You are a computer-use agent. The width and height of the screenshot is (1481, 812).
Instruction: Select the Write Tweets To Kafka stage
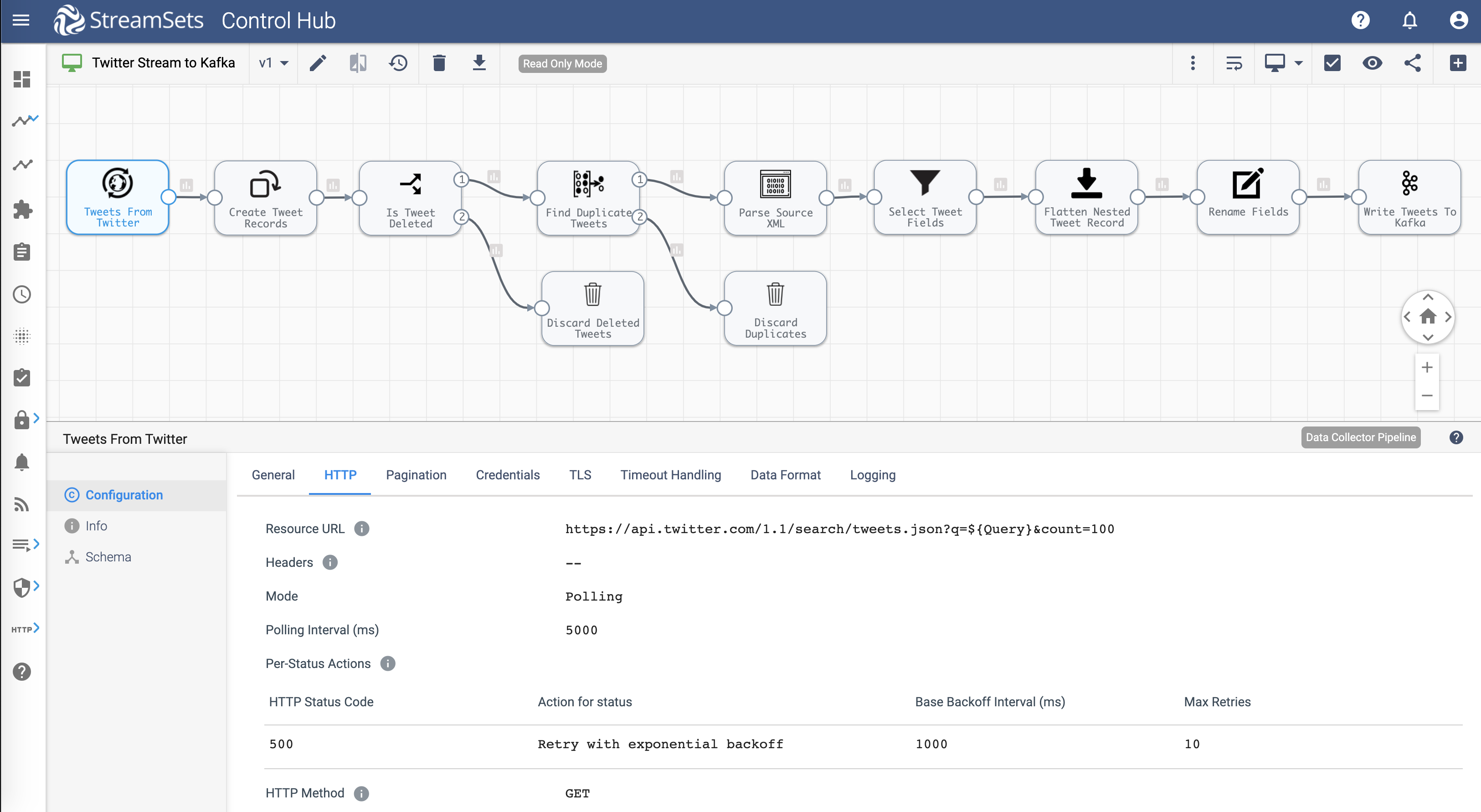1410,197
